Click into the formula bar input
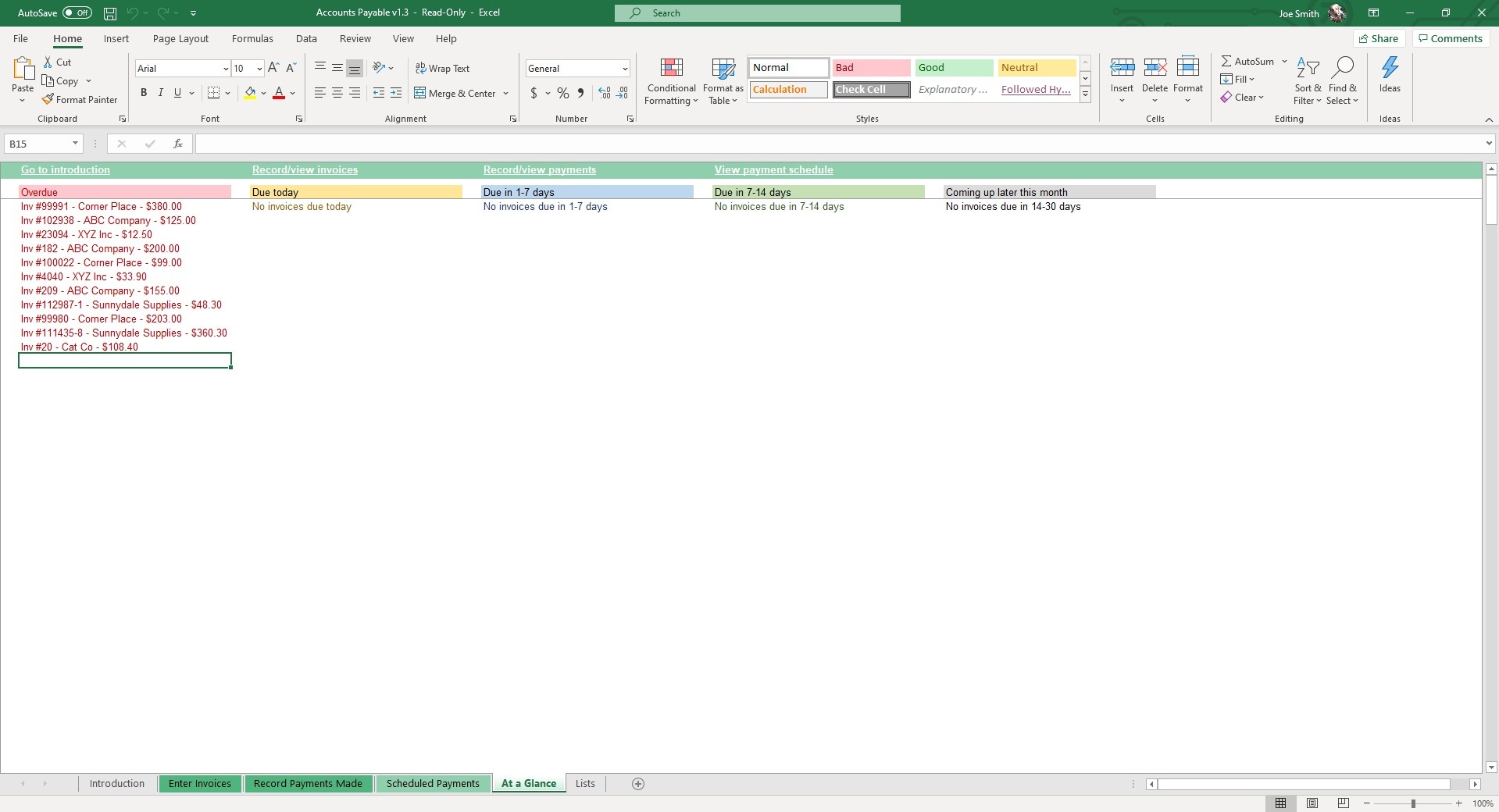This screenshot has height=812, width=1499. [840, 143]
